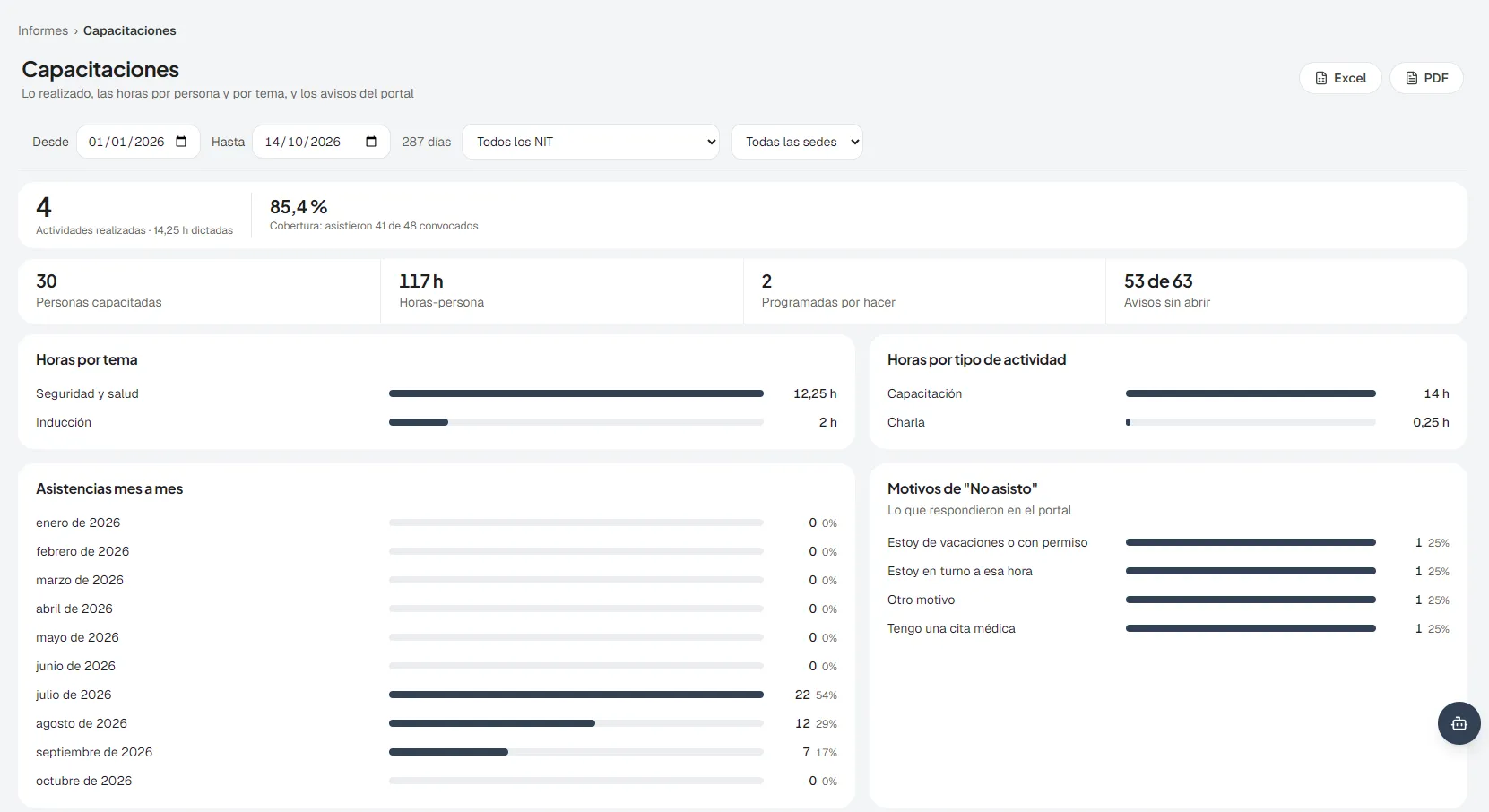Export report with Excel button
The width and height of the screenshot is (1489, 812).
tap(1340, 78)
